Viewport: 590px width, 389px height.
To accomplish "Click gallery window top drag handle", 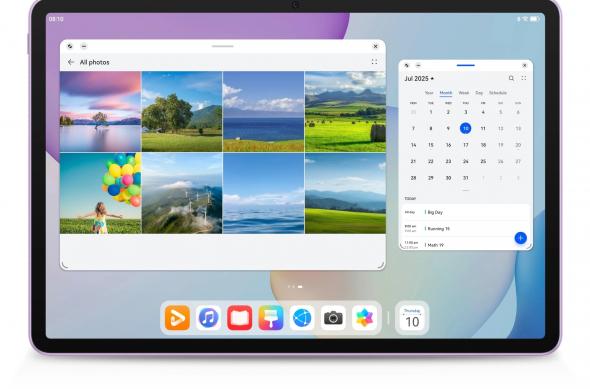I will (223, 46).
